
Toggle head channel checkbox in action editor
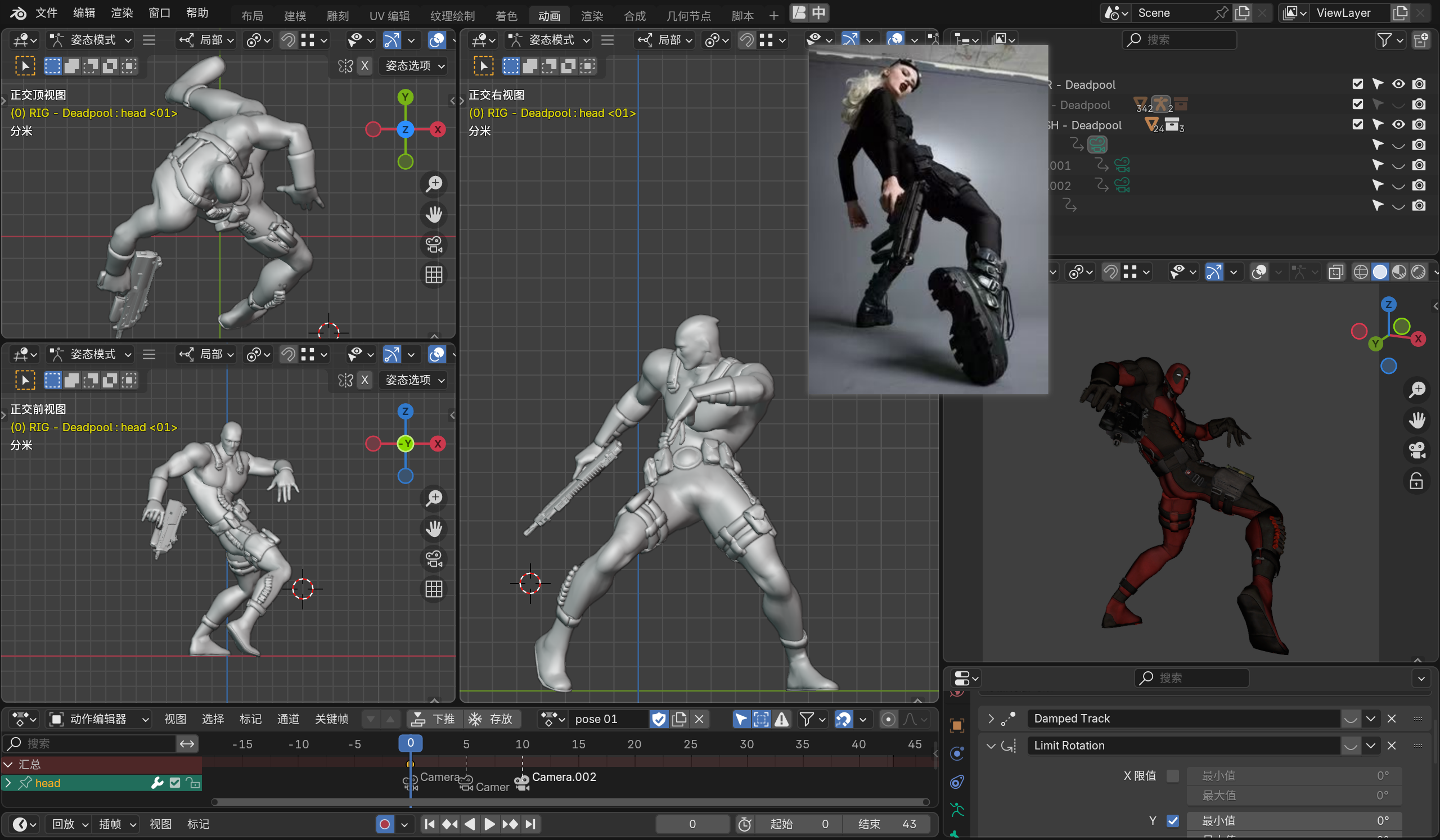[175, 783]
